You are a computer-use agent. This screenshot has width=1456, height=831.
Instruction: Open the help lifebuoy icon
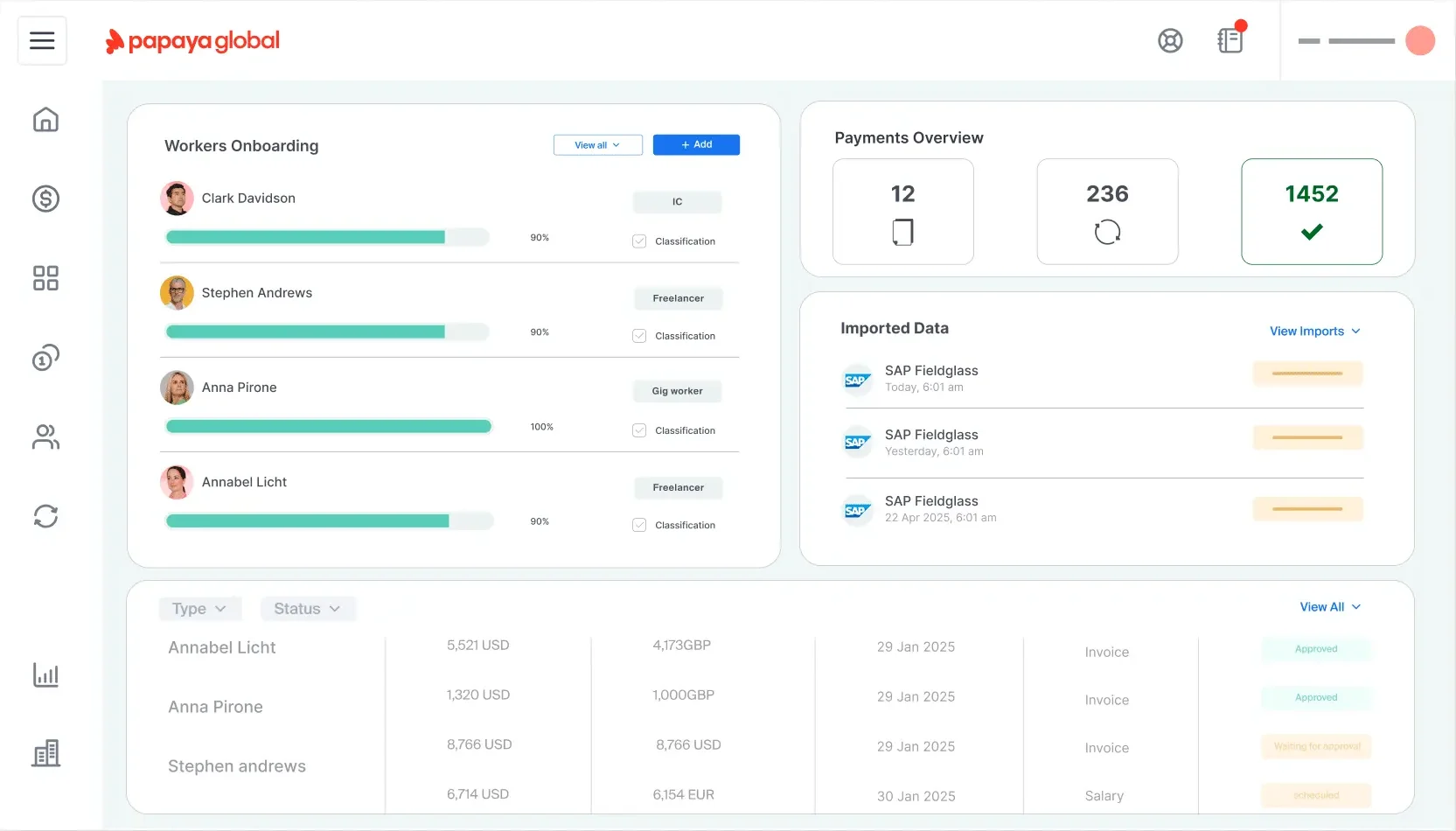1170,41
